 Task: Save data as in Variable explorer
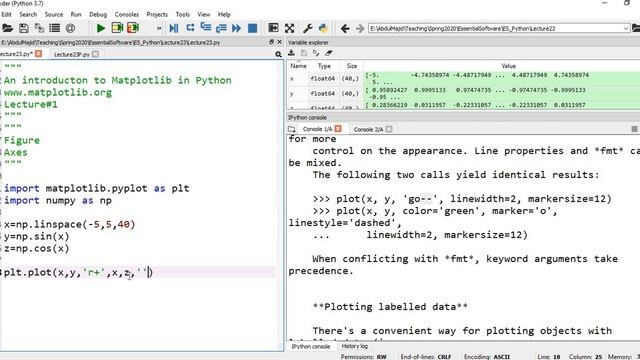[316, 53]
